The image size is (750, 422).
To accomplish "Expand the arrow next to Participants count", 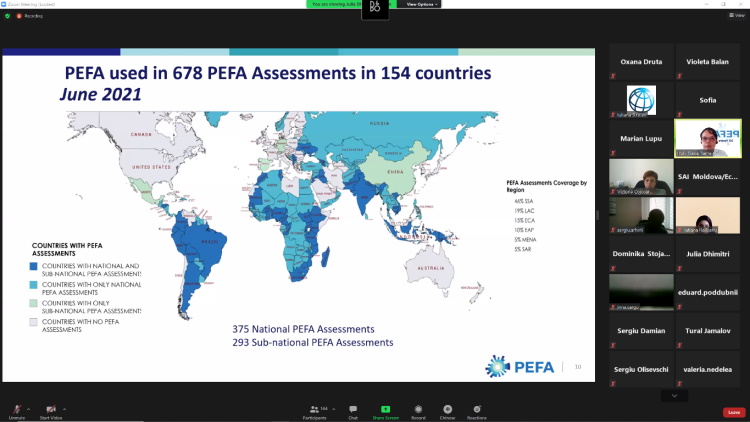I will [x=333, y=409].
